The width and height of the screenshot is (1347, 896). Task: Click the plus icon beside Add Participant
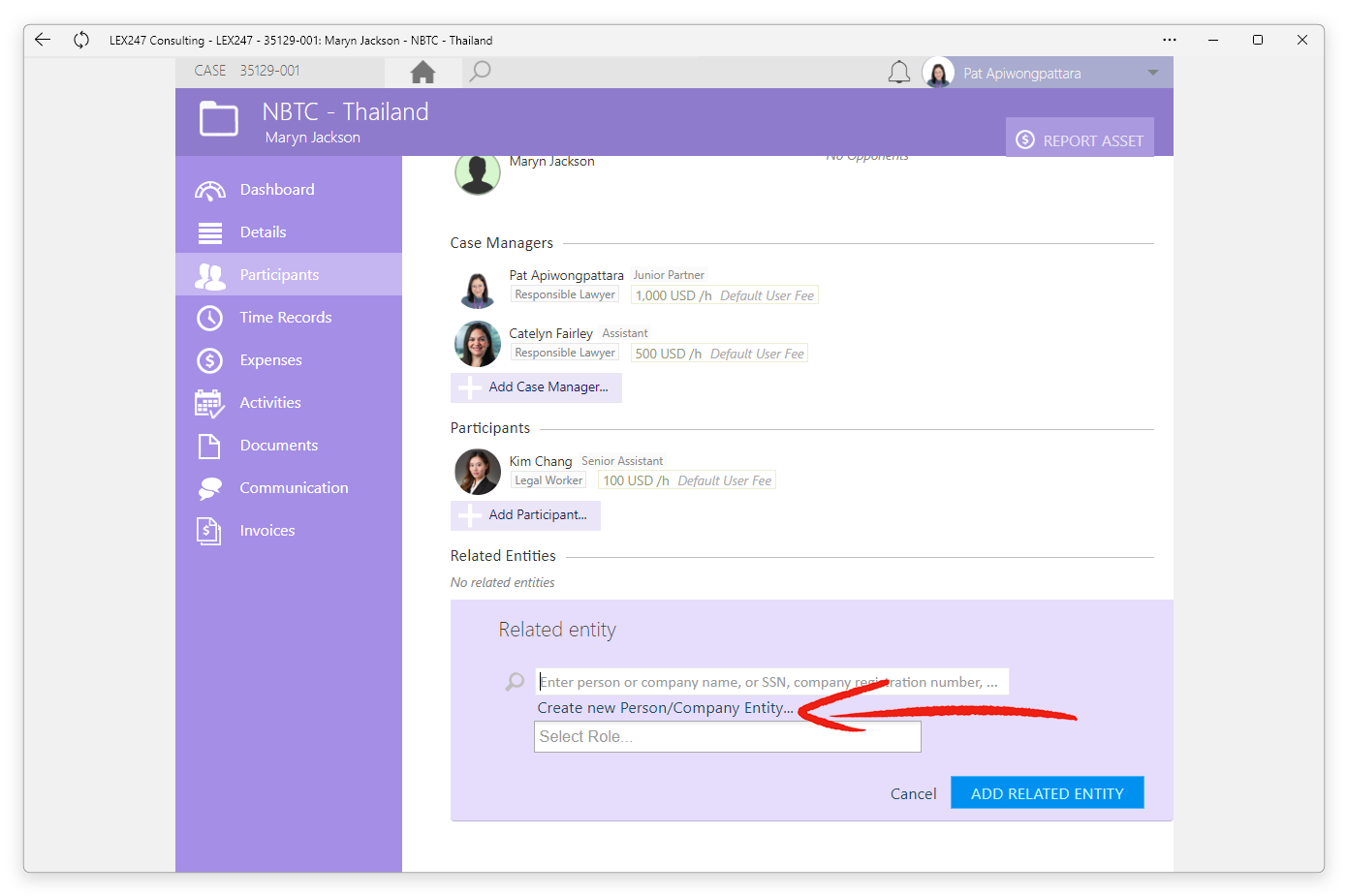(x=470, y=515)
